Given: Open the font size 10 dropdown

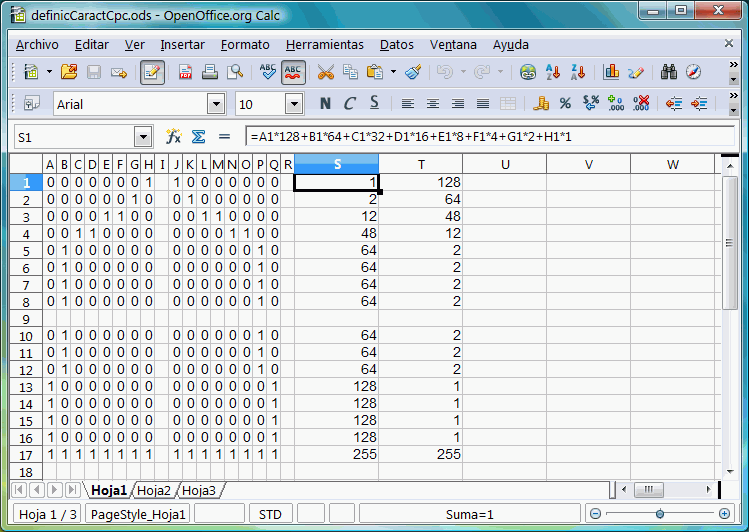Looking at the screenshot, I should point(294,104).
